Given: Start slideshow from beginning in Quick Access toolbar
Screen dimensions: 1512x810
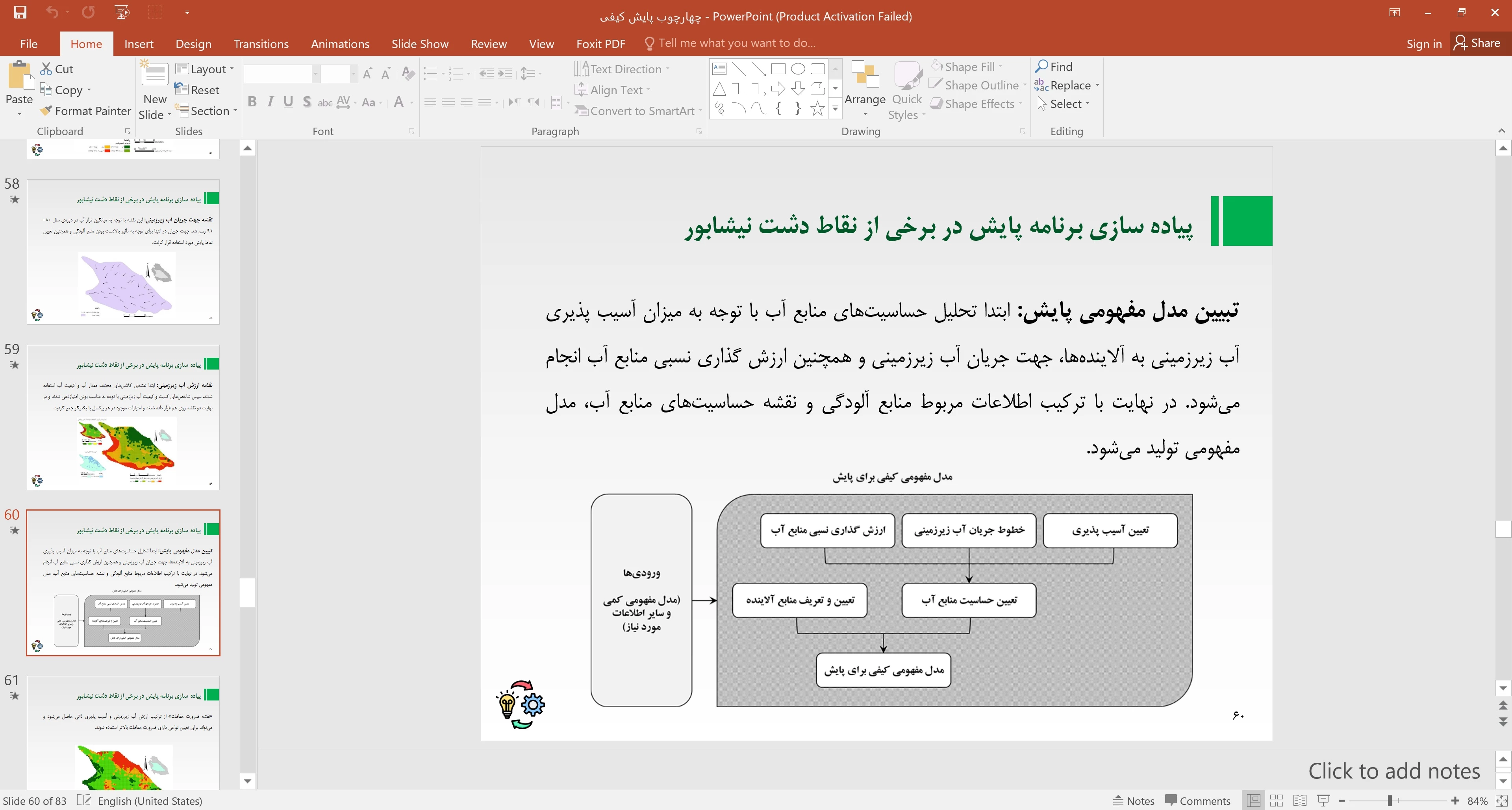Looking at the screenshot, I should pyautogui.click(x=122, y=12).
